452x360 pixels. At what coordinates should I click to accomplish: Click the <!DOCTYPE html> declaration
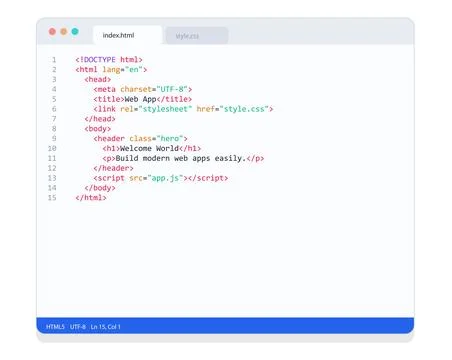coord(109,60)
